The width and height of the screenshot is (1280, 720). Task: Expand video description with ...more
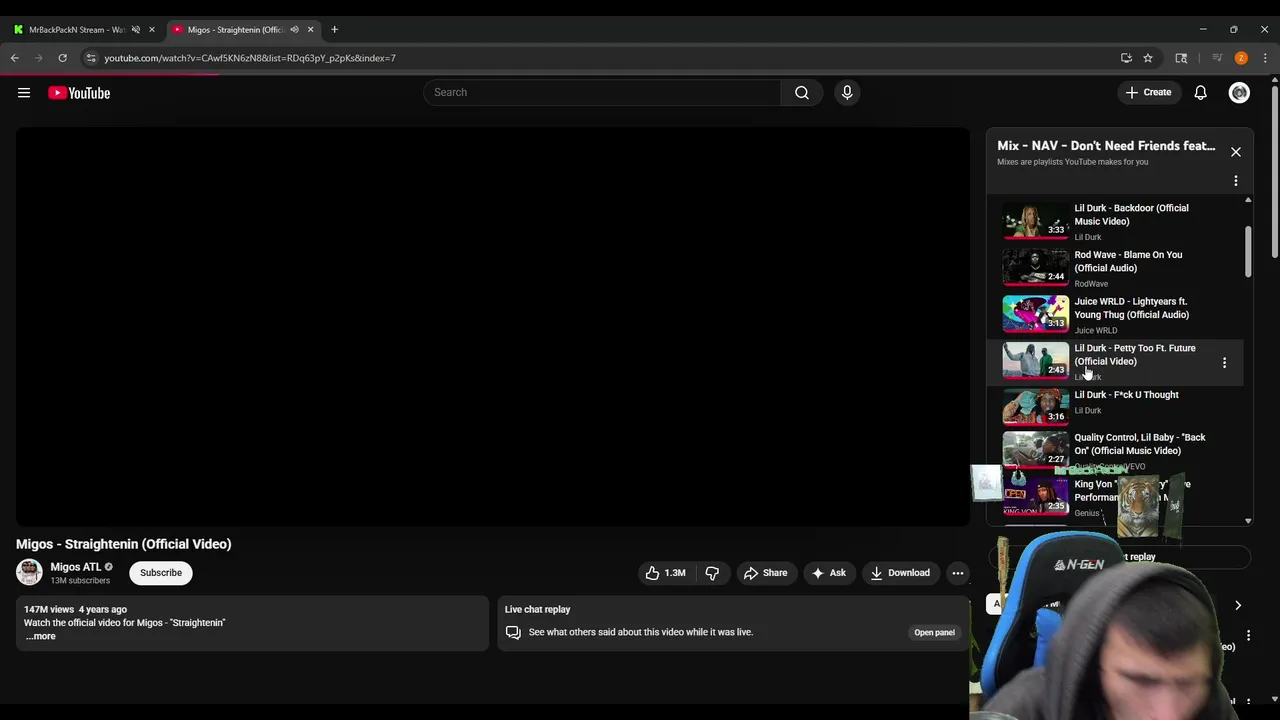point(41,636)
